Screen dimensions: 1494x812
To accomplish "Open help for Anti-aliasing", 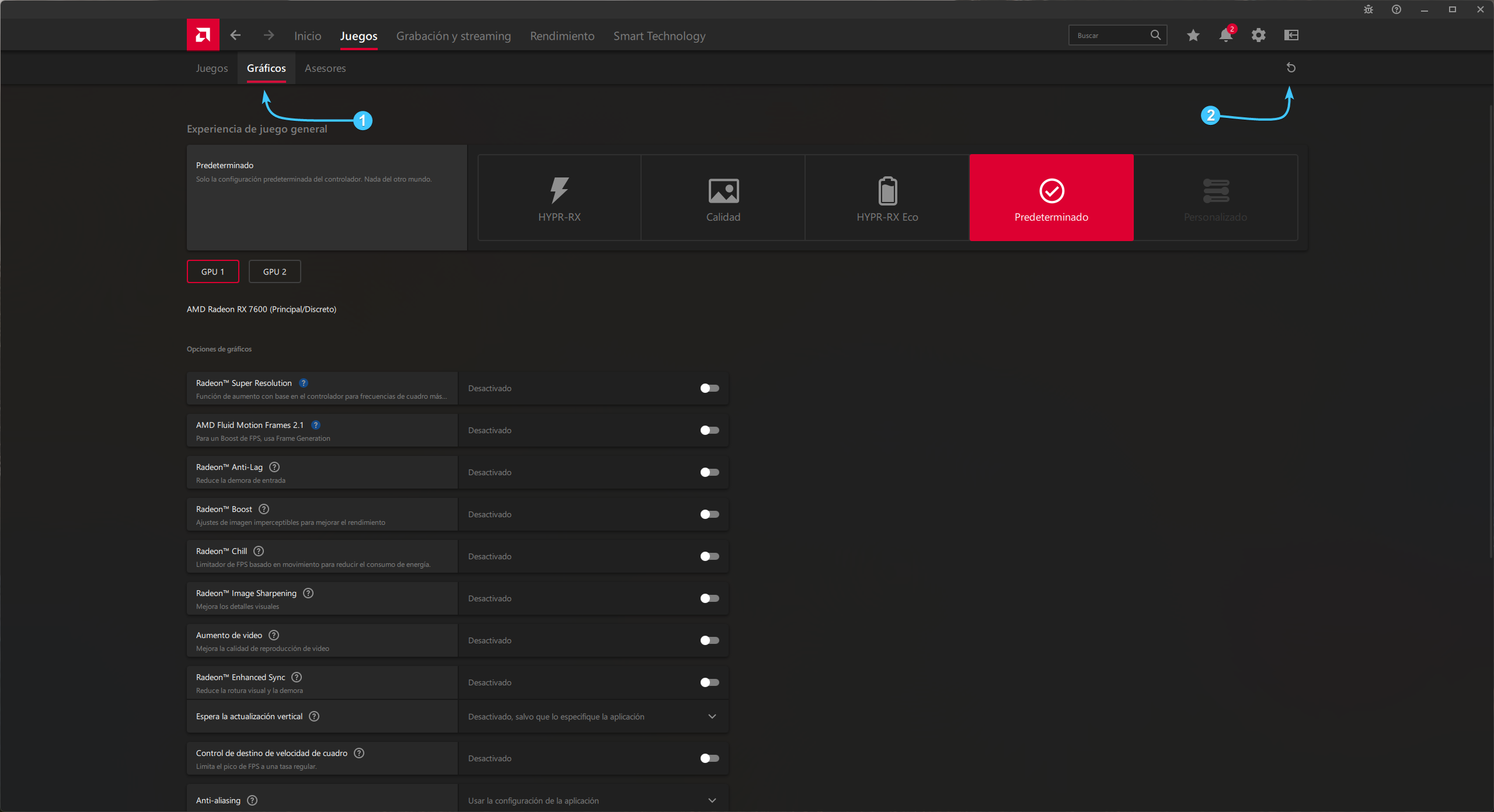I will click(252, 800).
